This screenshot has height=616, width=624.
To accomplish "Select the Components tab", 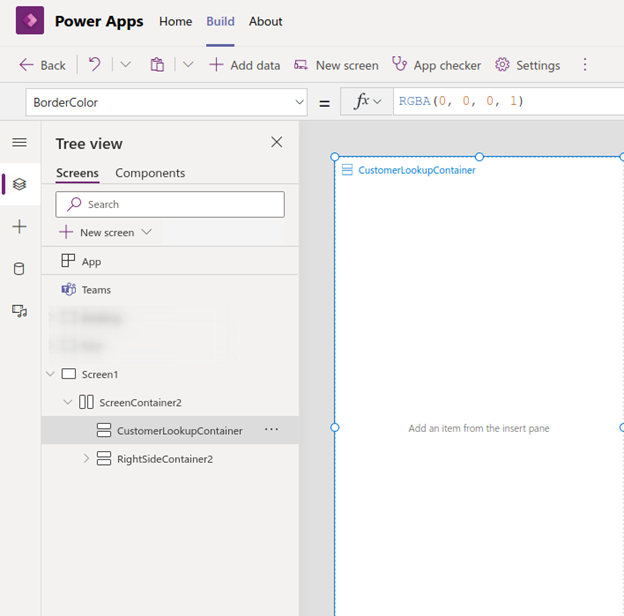I will [150, 173].
